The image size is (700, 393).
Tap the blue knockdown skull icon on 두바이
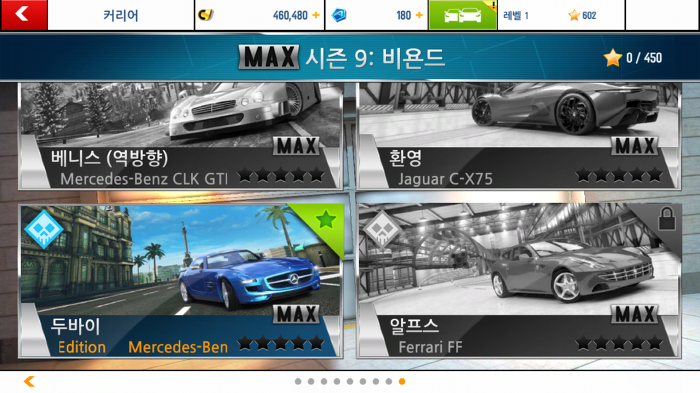[x=44, y=229]
